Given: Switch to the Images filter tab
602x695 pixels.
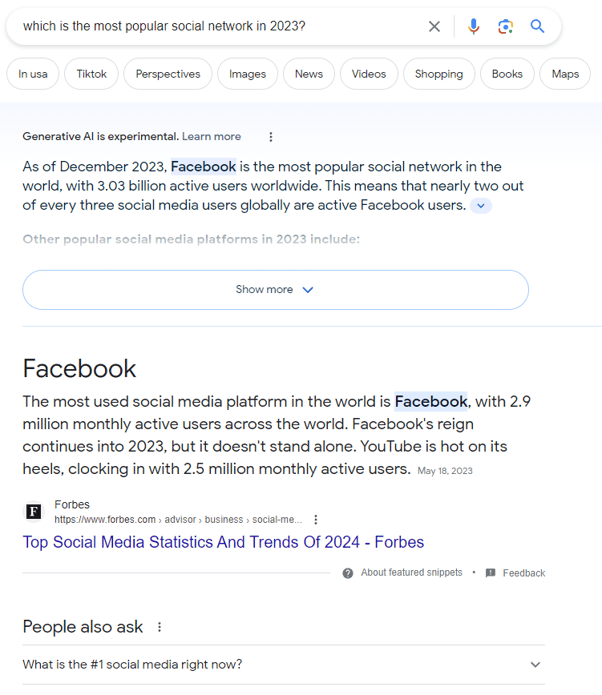Looking at the screenshot, I should click(247, 74).
